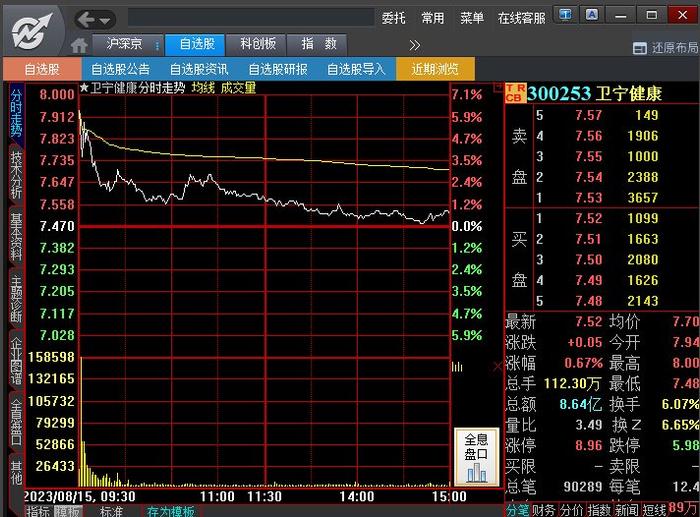Select the orange 自选股 sub-tab
Viewport: 700px width, 517px height.
click(42, 69)
